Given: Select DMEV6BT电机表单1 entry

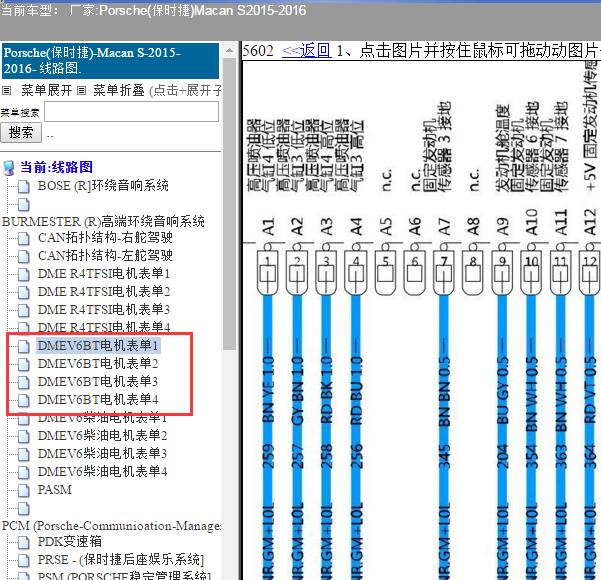Looking at the screenshot, I should (x=98, y=345).
